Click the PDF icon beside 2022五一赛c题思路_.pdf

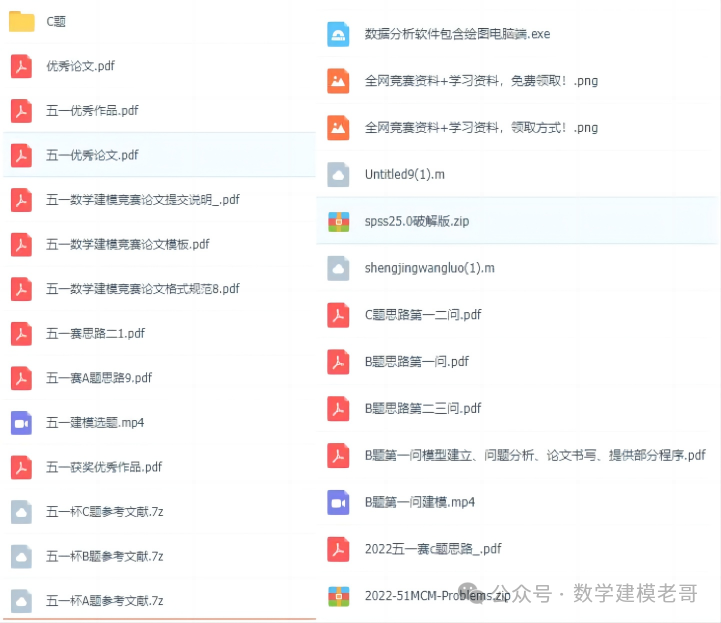pos(338,549)
